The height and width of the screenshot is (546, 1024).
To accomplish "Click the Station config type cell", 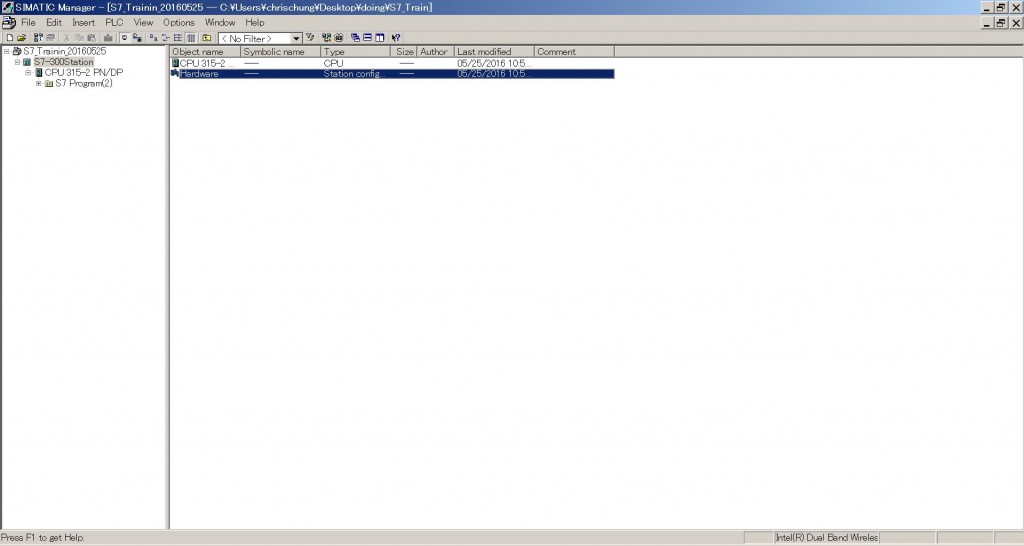I will [355, 74].
